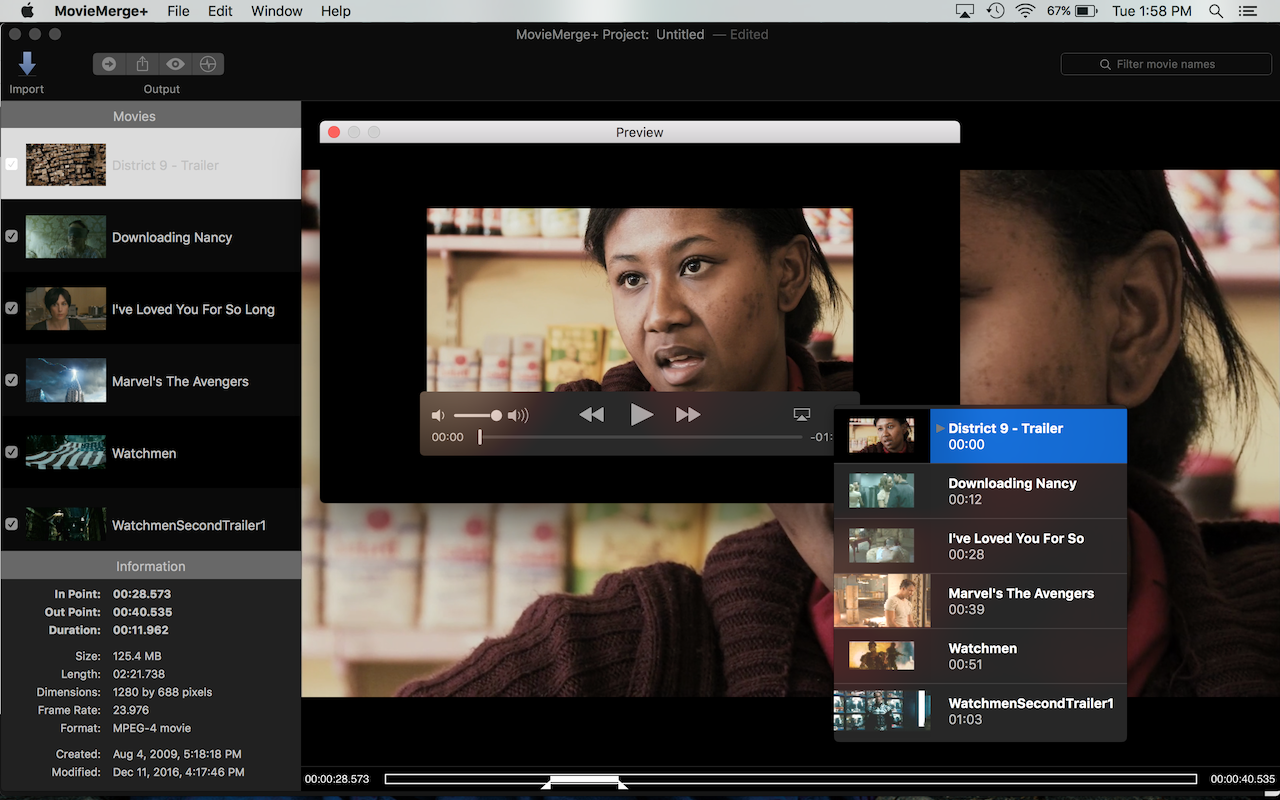Jump to Watchmen chapter at 00:51
The image size is (1280, 800).
pos(980,656)
